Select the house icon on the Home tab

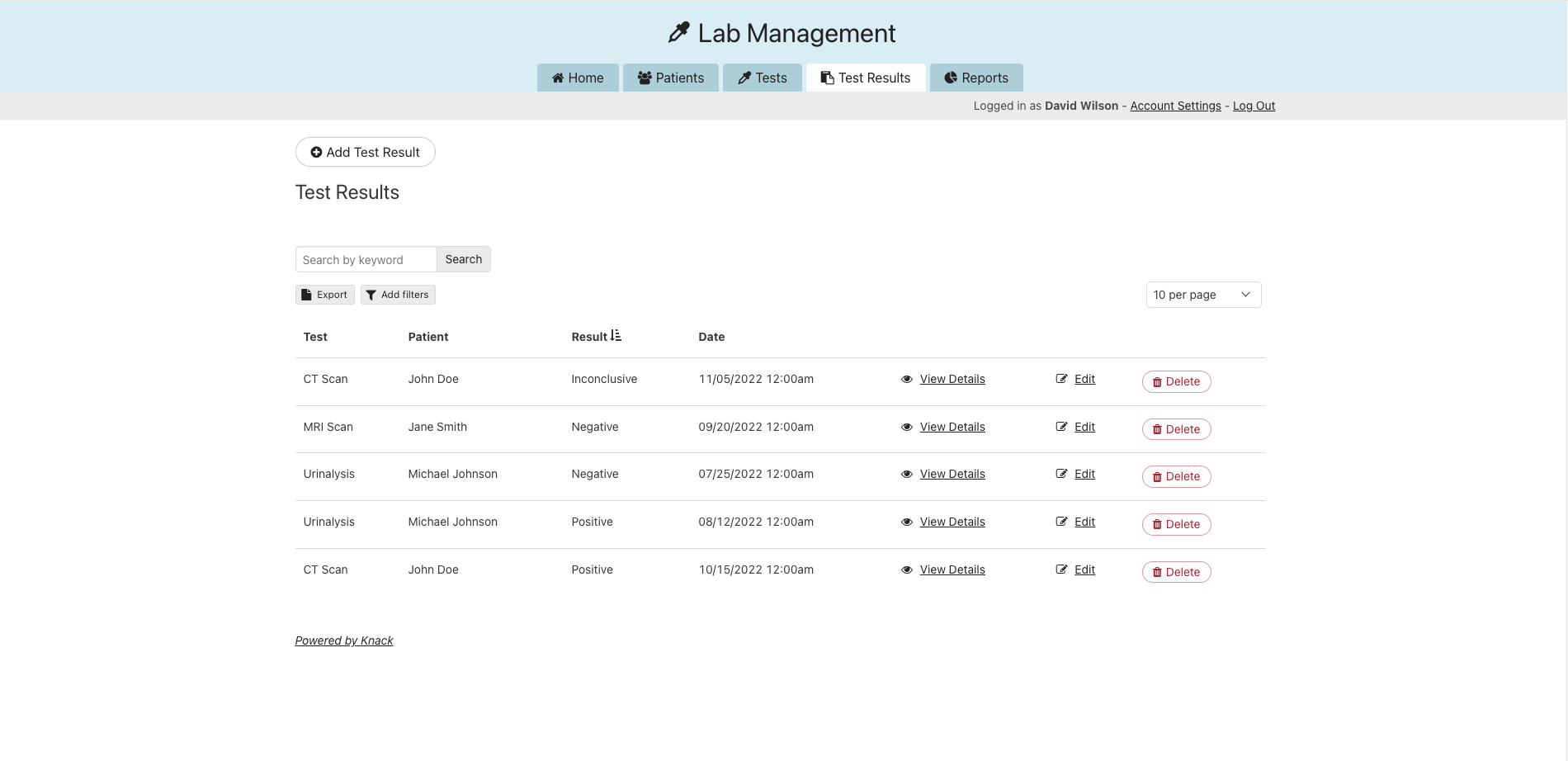[557, 78]
